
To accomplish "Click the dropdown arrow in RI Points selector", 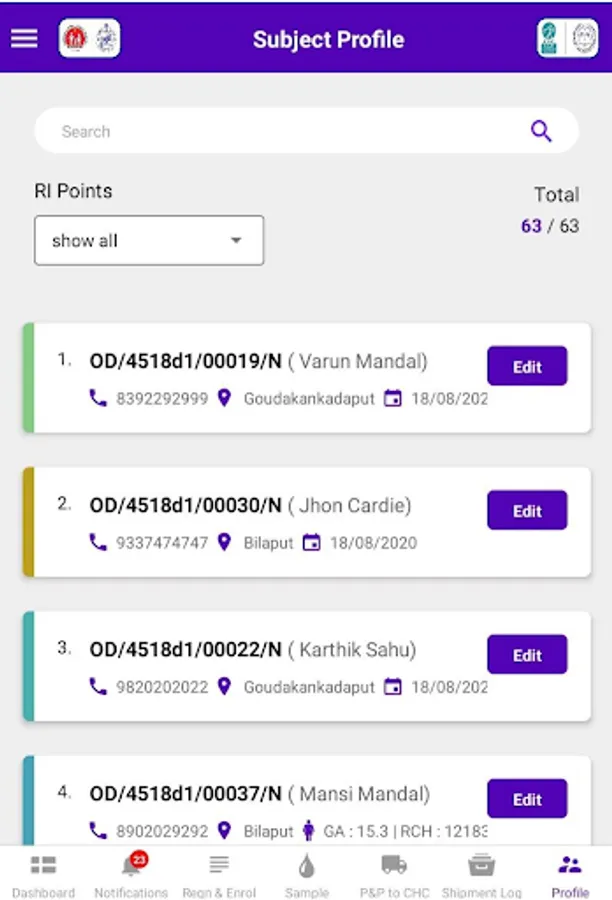I will [x=236, y=241].
